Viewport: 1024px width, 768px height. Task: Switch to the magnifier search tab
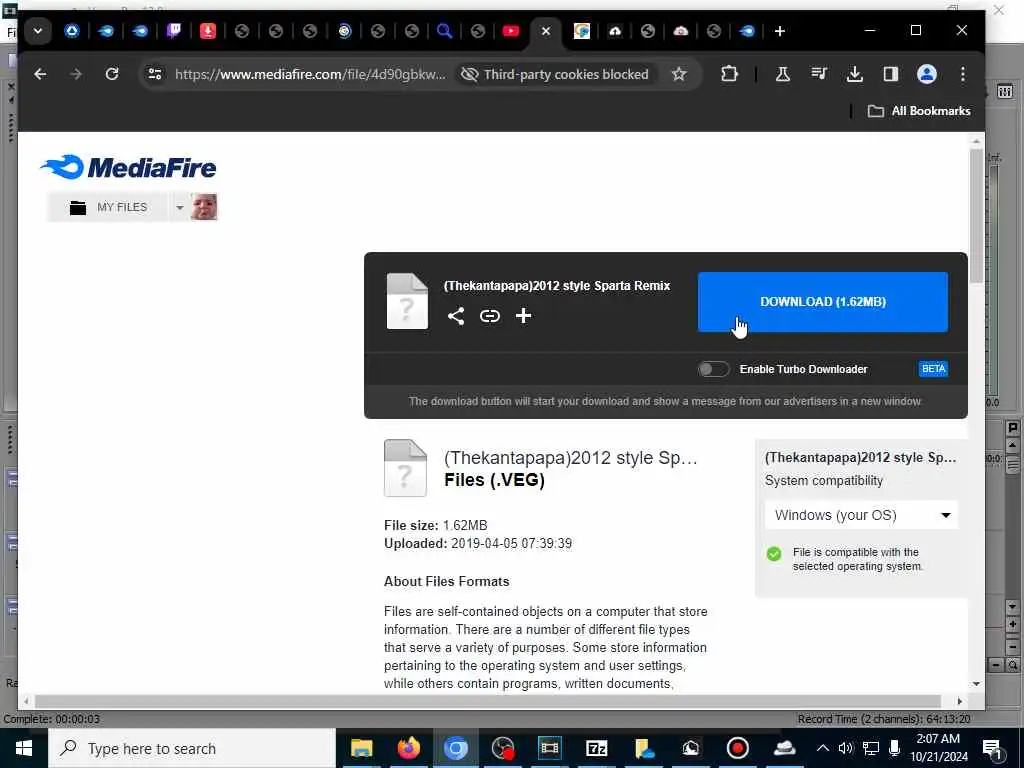444,31
